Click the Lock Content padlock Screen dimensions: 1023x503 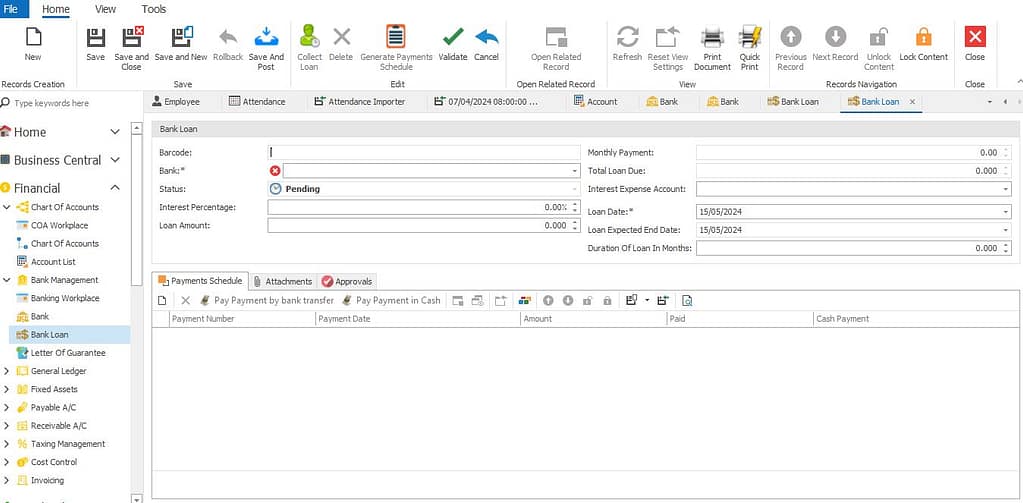point(924,37)
